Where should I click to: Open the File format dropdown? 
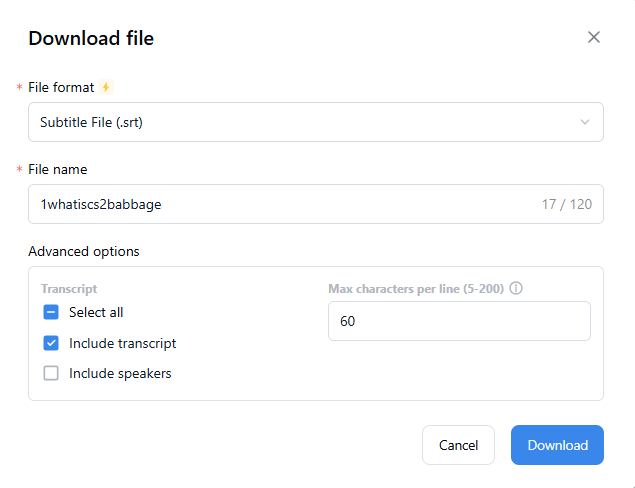point(316,122)
